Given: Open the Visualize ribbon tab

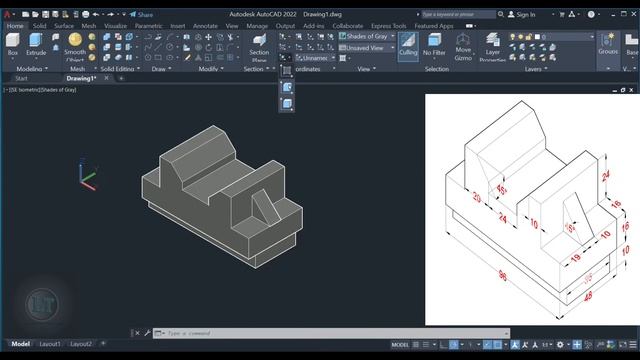Looking at the screenshot, I should coord(116,26).
